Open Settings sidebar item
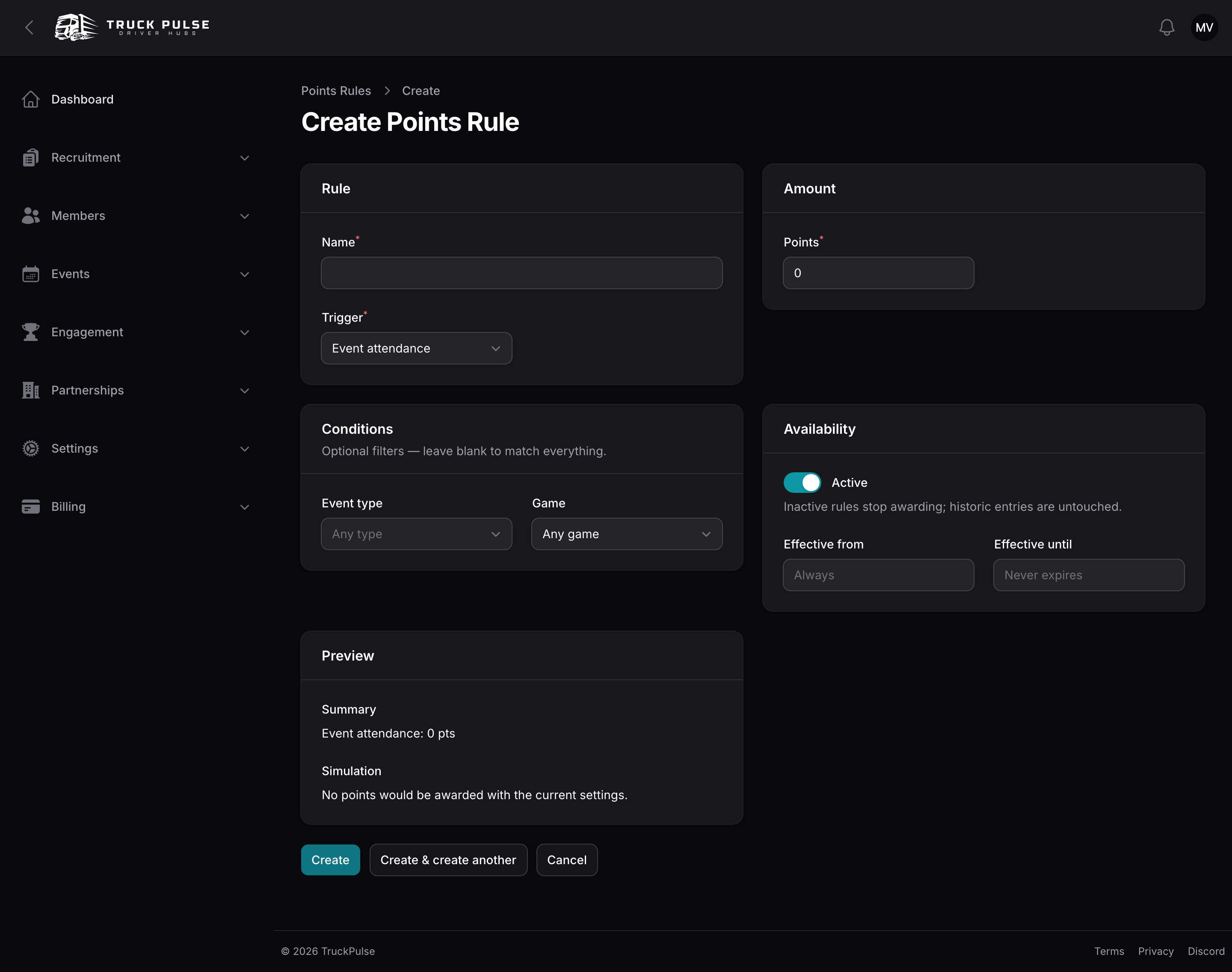 pyautogui.click(x=136, y=448)
